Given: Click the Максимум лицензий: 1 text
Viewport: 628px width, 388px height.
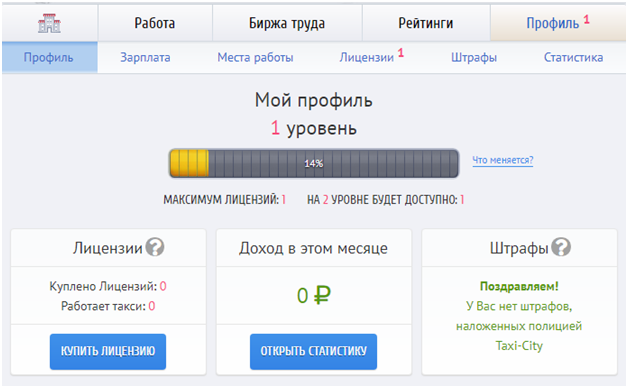Looking at the screenshot, I should (224, 199).
